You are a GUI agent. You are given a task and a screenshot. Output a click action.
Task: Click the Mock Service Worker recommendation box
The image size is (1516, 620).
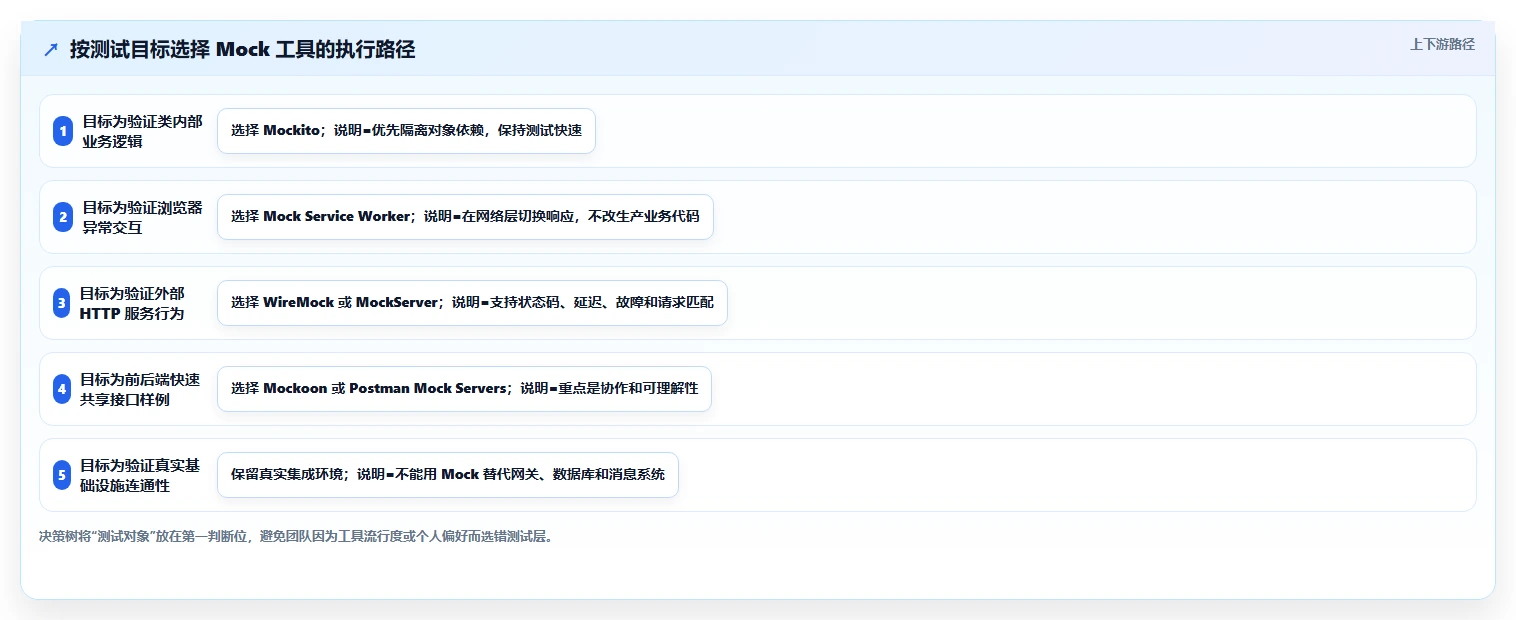click(465, 217)
